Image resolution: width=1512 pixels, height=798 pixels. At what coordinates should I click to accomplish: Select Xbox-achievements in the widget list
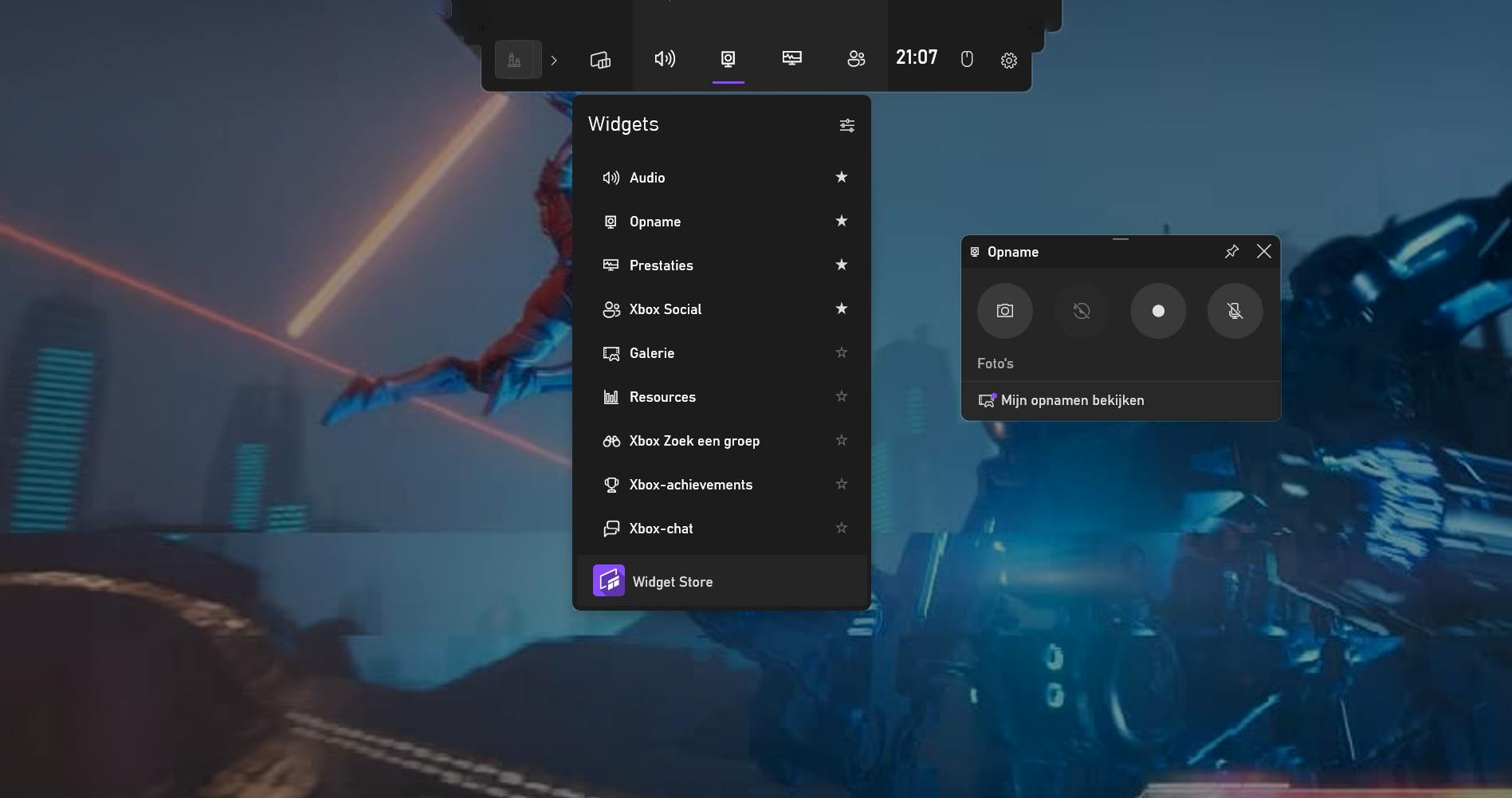[721, 485]
